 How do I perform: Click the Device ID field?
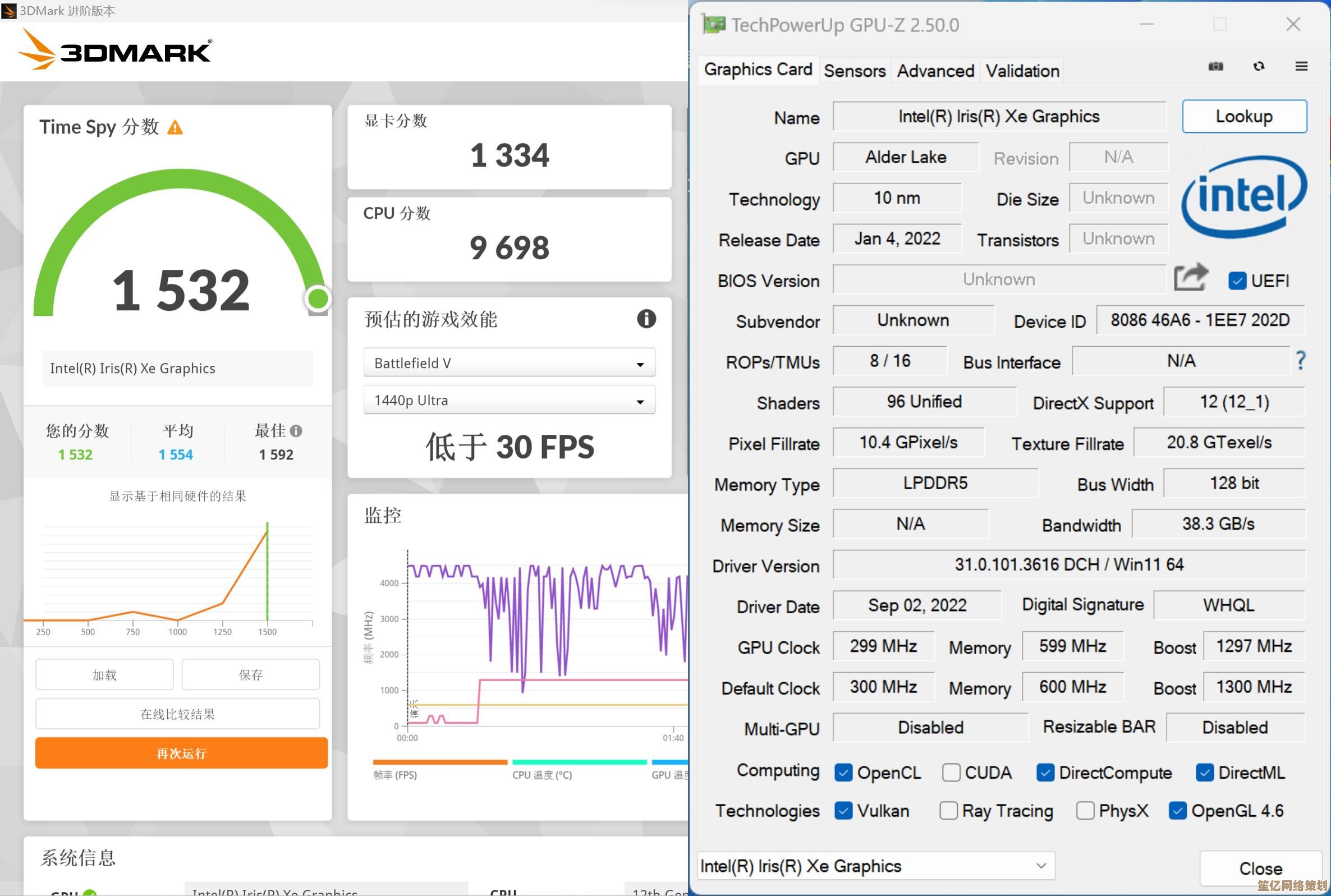(1200, 320)
